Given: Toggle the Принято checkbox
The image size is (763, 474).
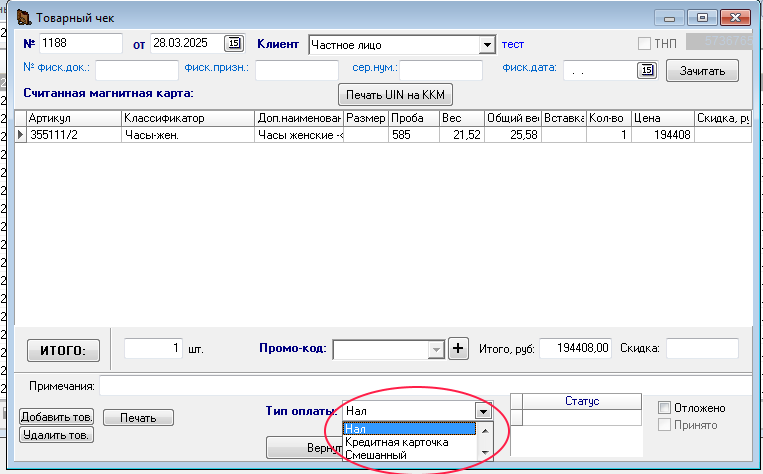Looking at the screenshot, I should coord(665,425).
